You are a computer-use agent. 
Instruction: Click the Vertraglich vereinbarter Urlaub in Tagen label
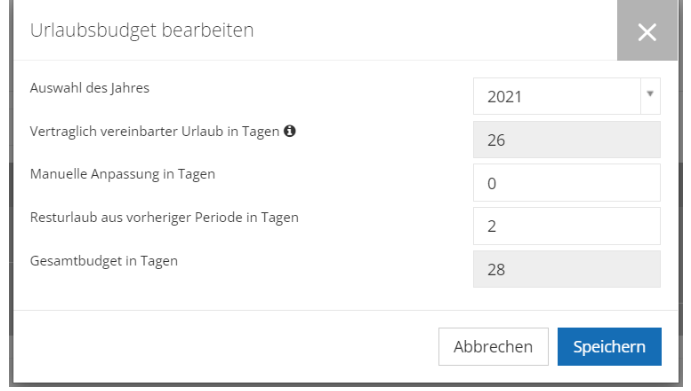155,131
